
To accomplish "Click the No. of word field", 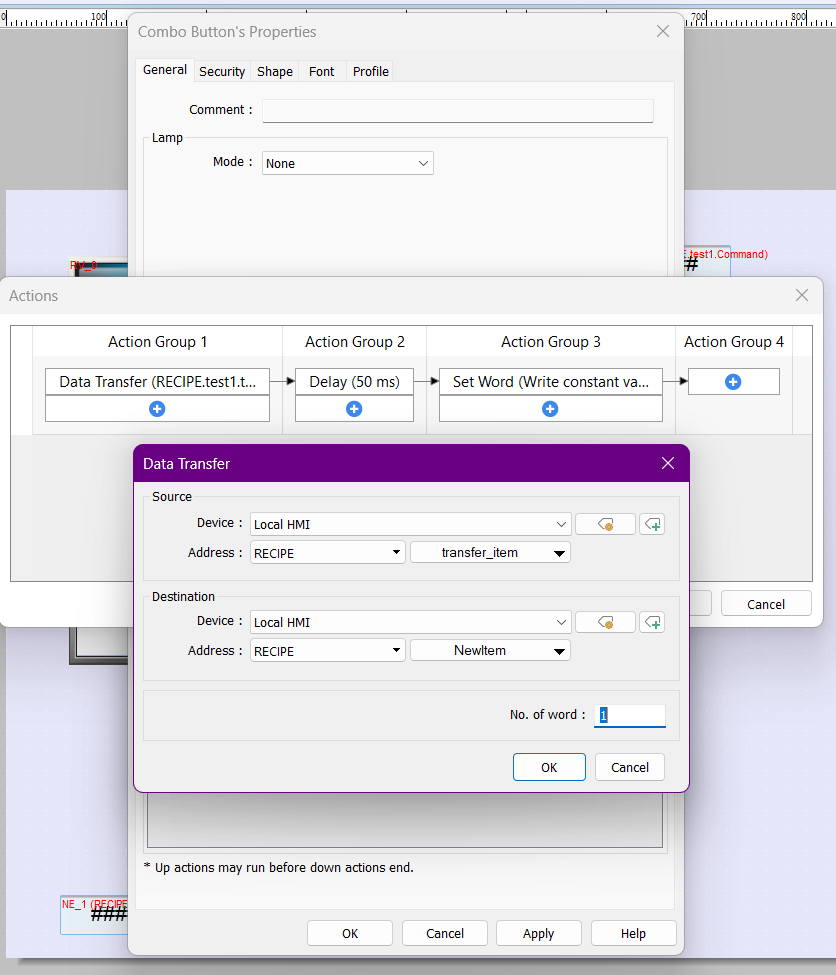I will [630, 715].
